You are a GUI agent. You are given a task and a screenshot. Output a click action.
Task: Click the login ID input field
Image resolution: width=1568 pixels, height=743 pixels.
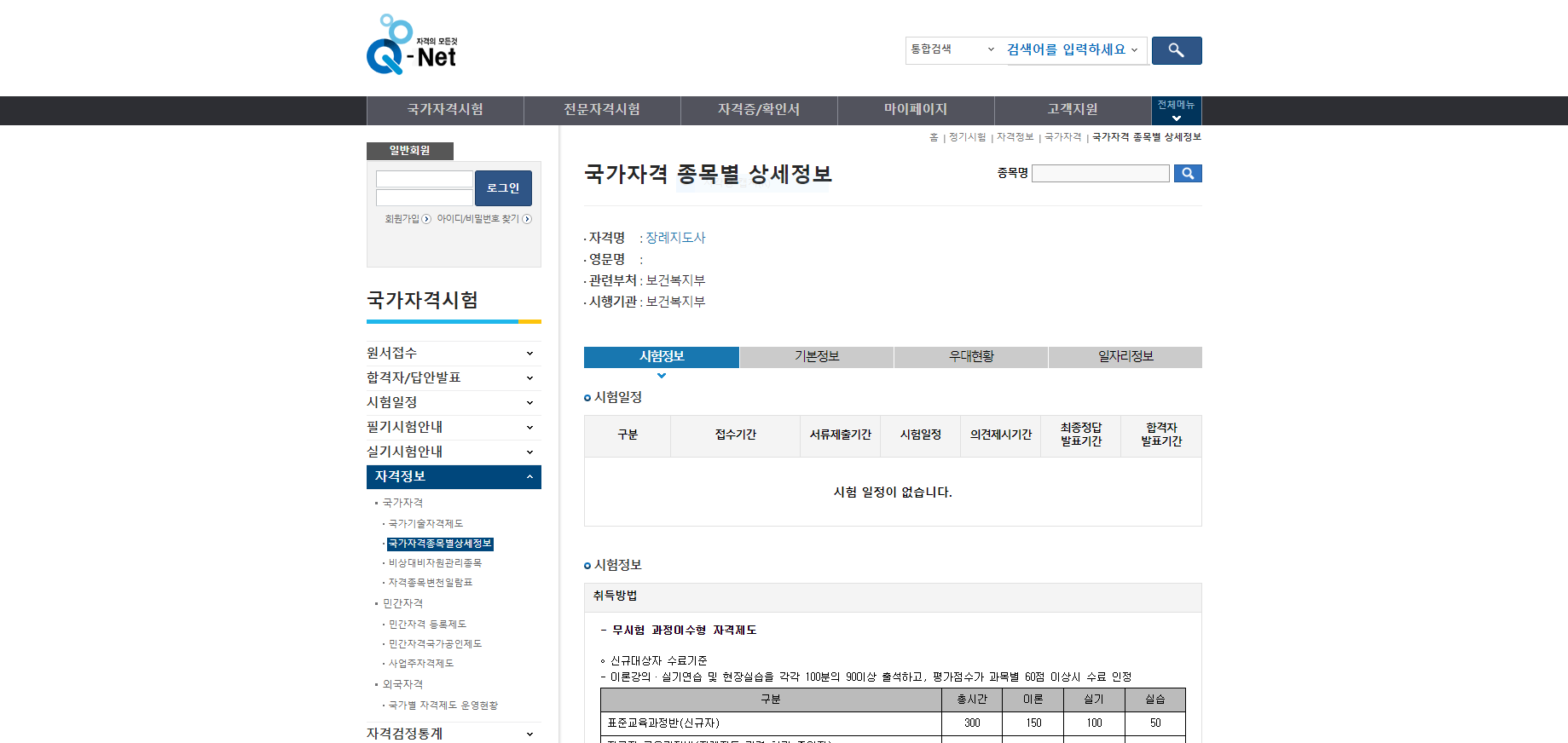[x=425, y=179]
